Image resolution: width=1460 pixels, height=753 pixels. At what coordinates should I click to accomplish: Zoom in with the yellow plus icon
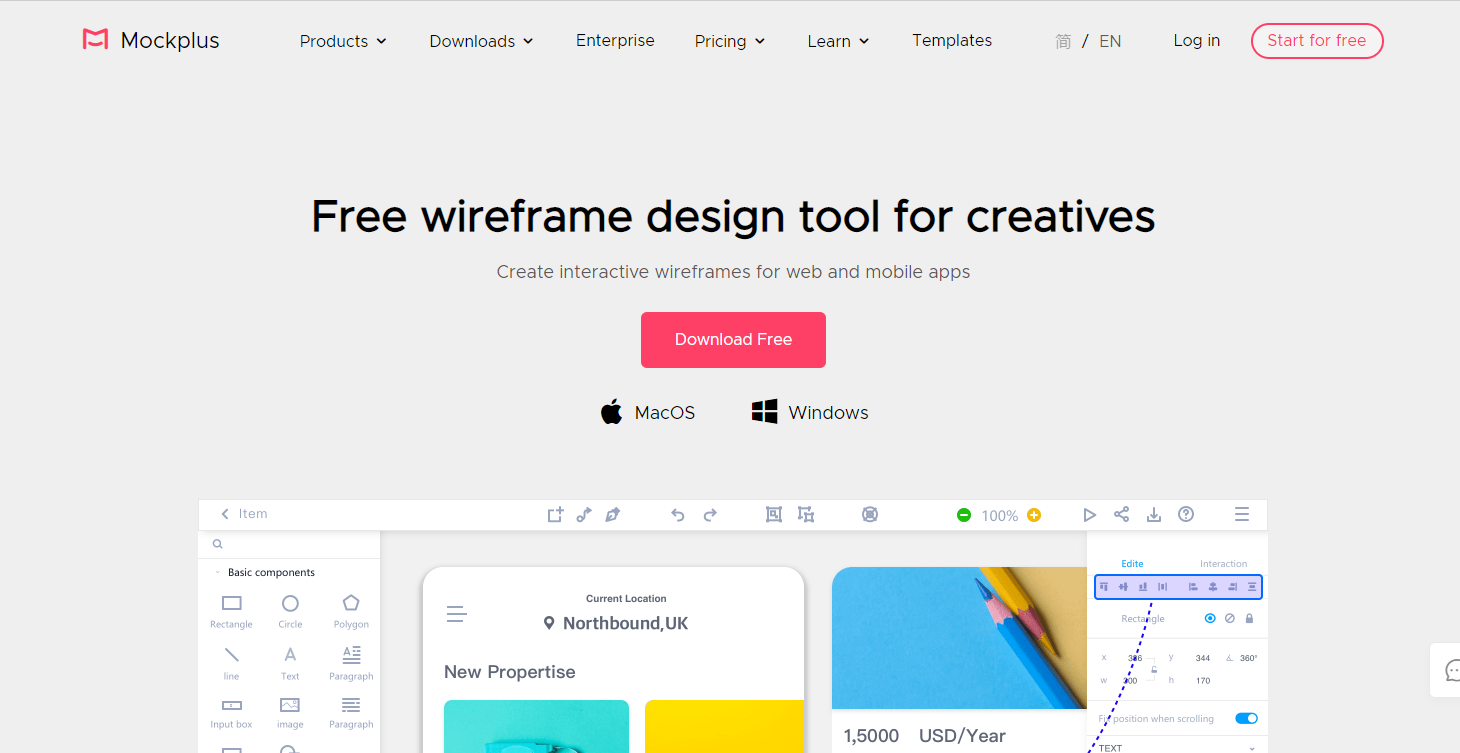click(1034, 515)
